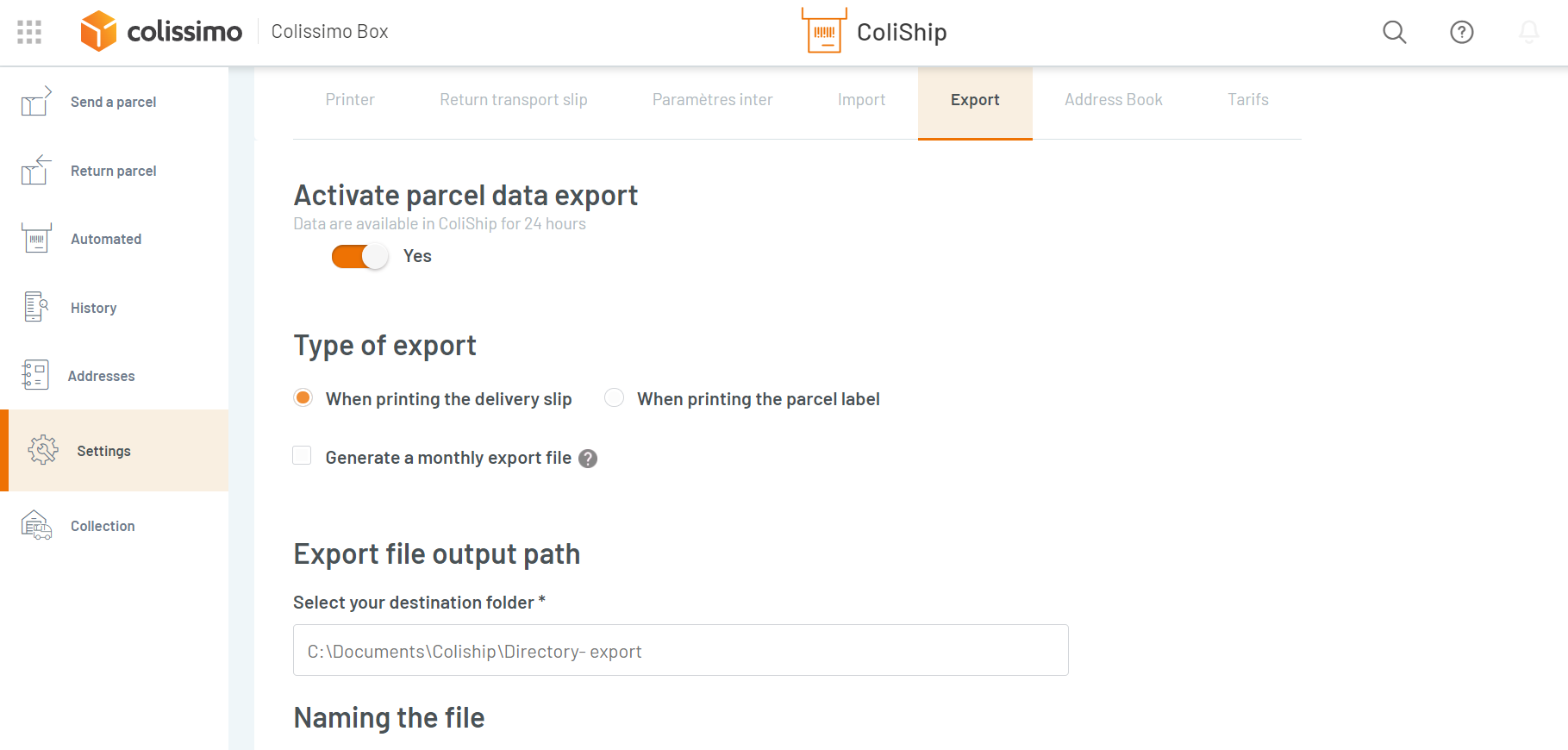1568x750 pixels.
Task: Open the help question mark icon
Action: pyautogui.click(x=1461, y=32)
